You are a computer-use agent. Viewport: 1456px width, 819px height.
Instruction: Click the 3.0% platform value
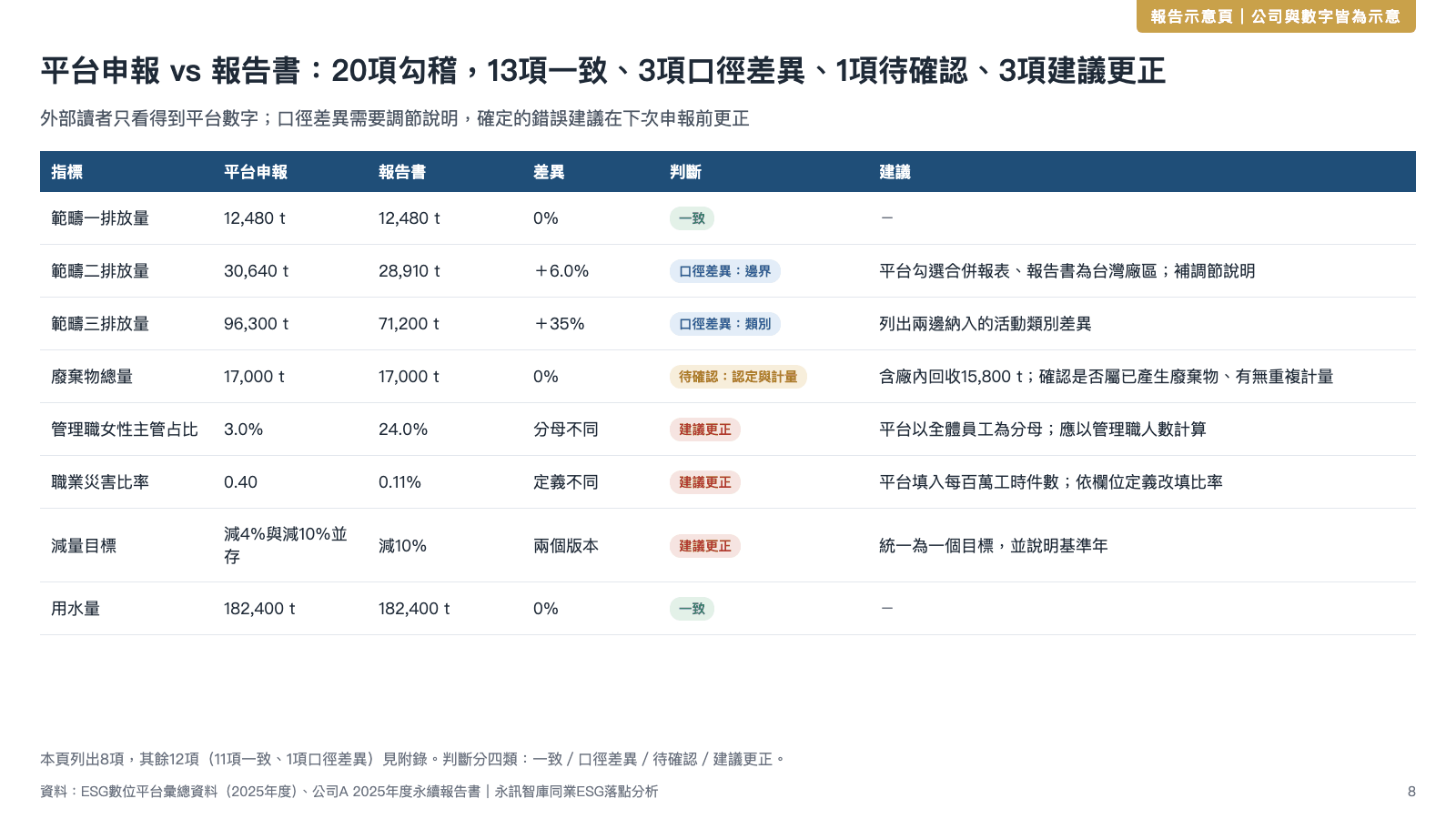pyautogui.click(x=244, y=430)
